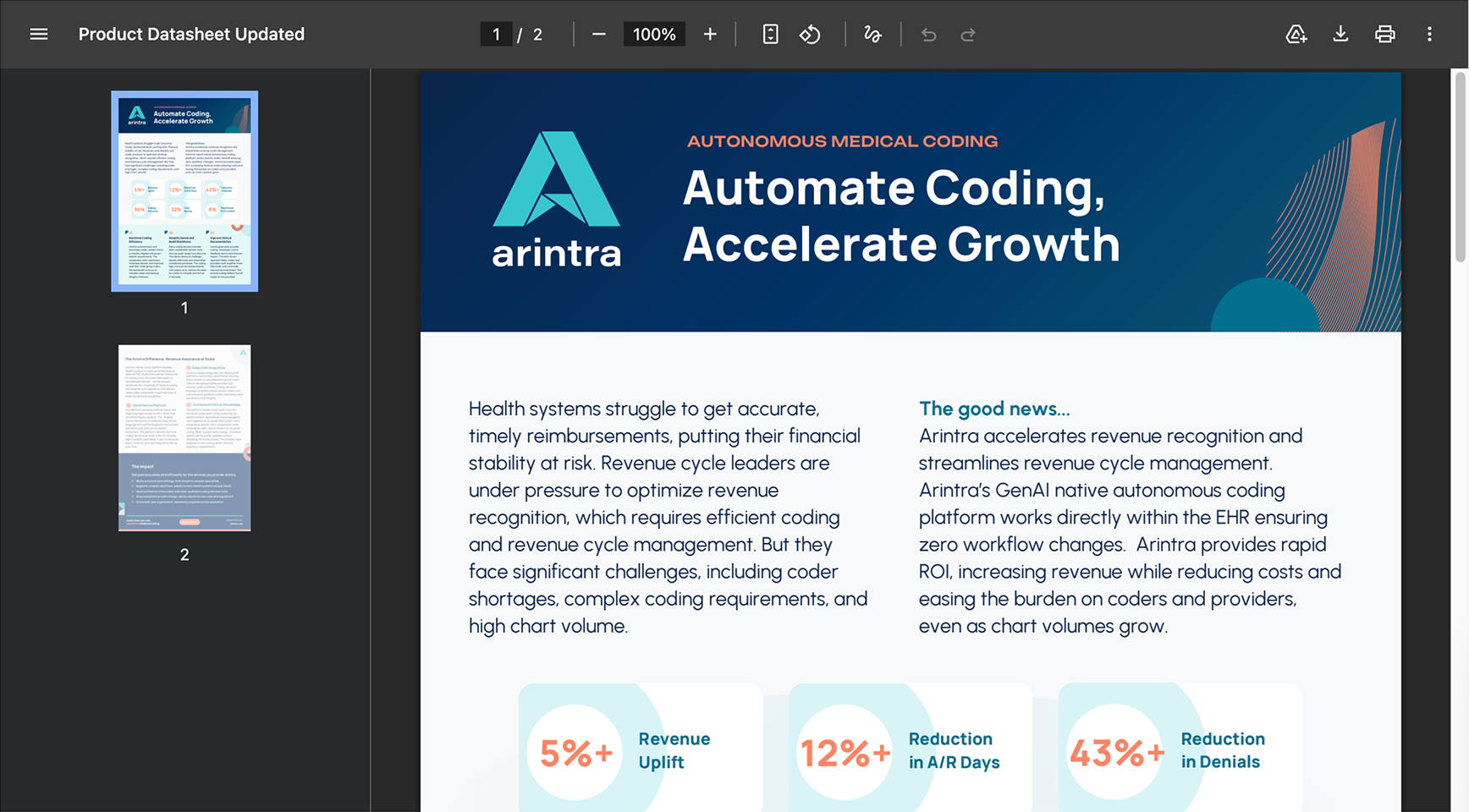The width and height of the screenshot is (1469, 812).
Task: Click the Product Datasheet Updated title
Action: click(x=191, y=35)
